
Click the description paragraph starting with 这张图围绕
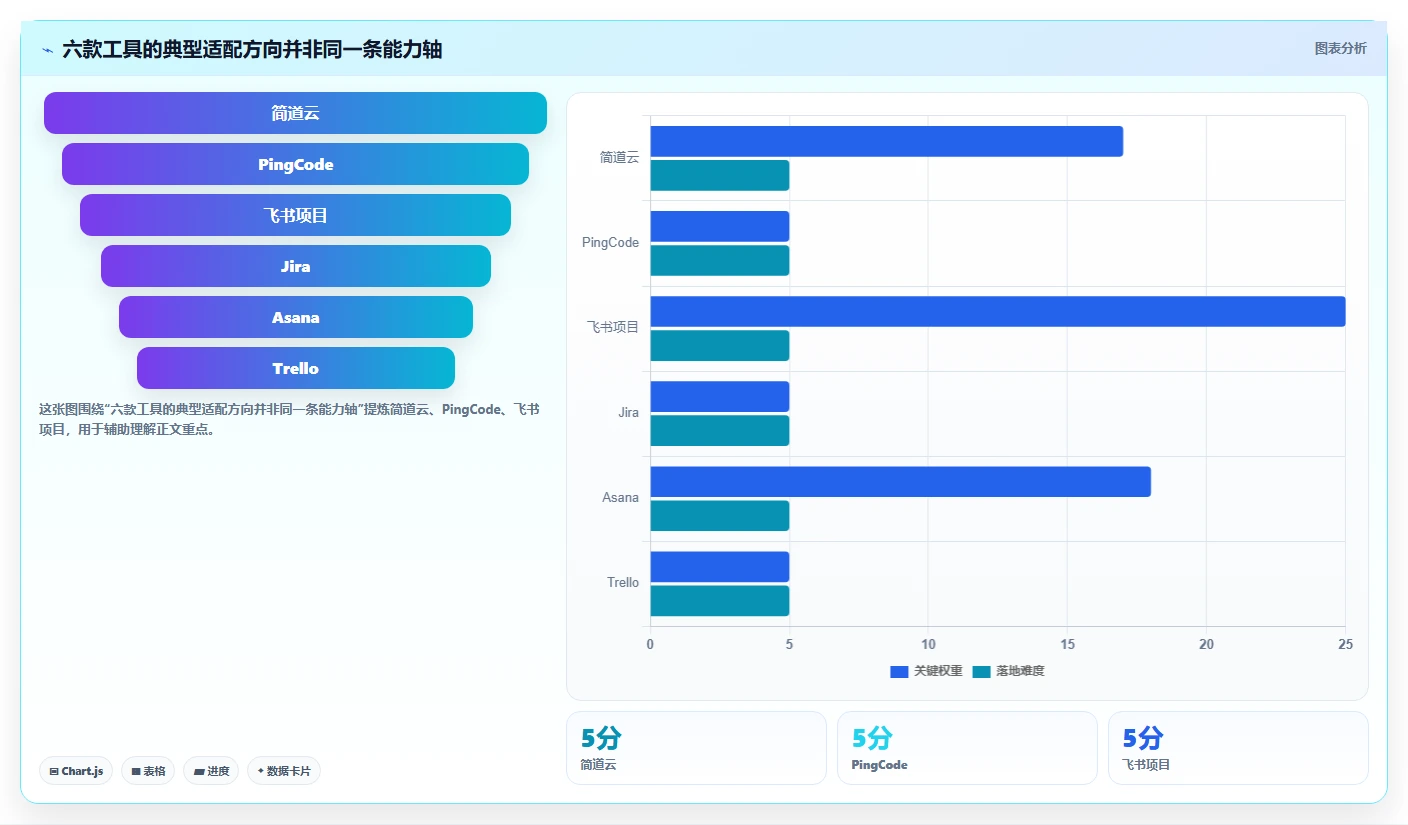pyautogui.click(x=290, y=420)
